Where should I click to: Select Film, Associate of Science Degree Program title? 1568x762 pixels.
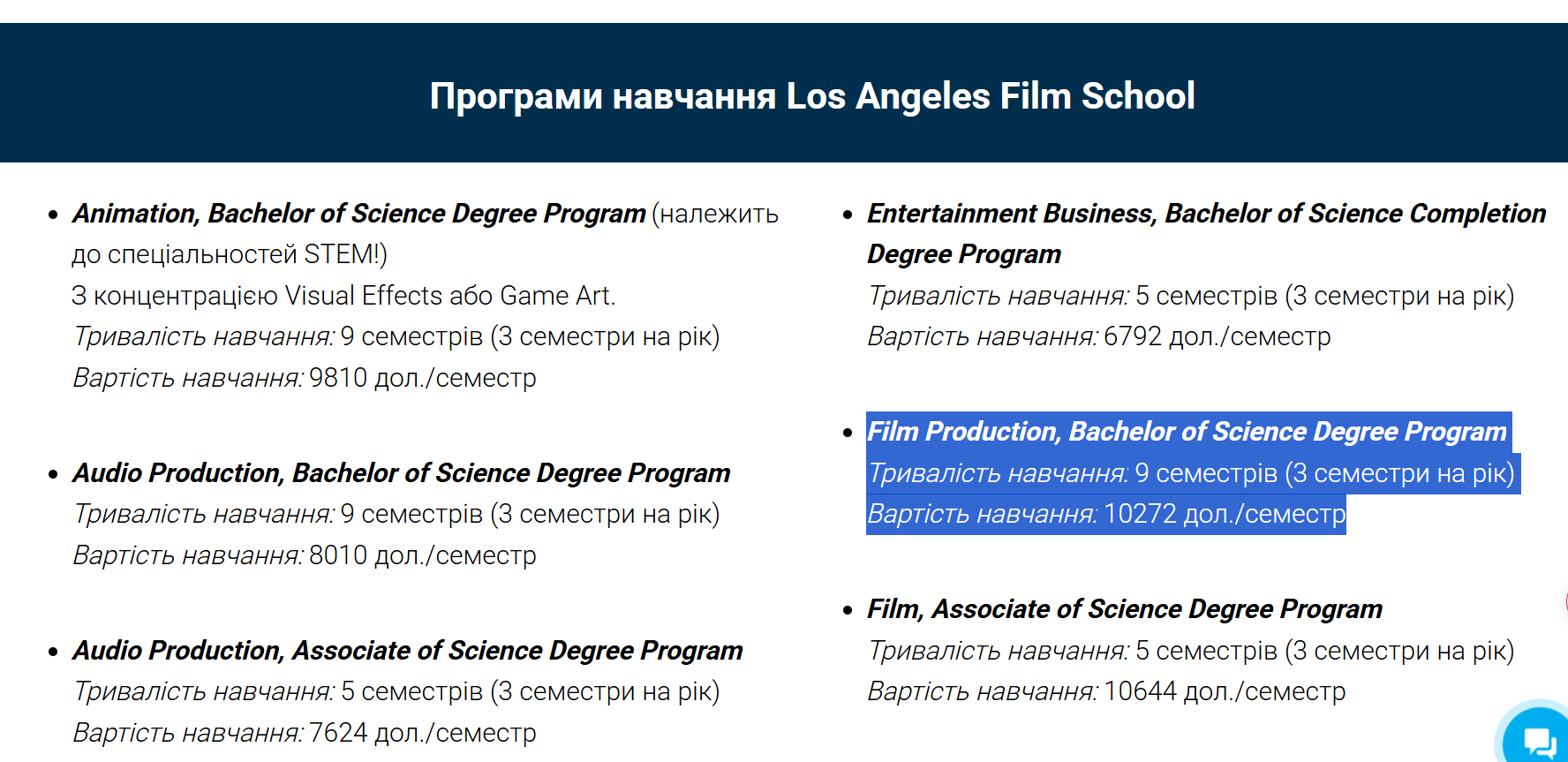point(1124,609)
